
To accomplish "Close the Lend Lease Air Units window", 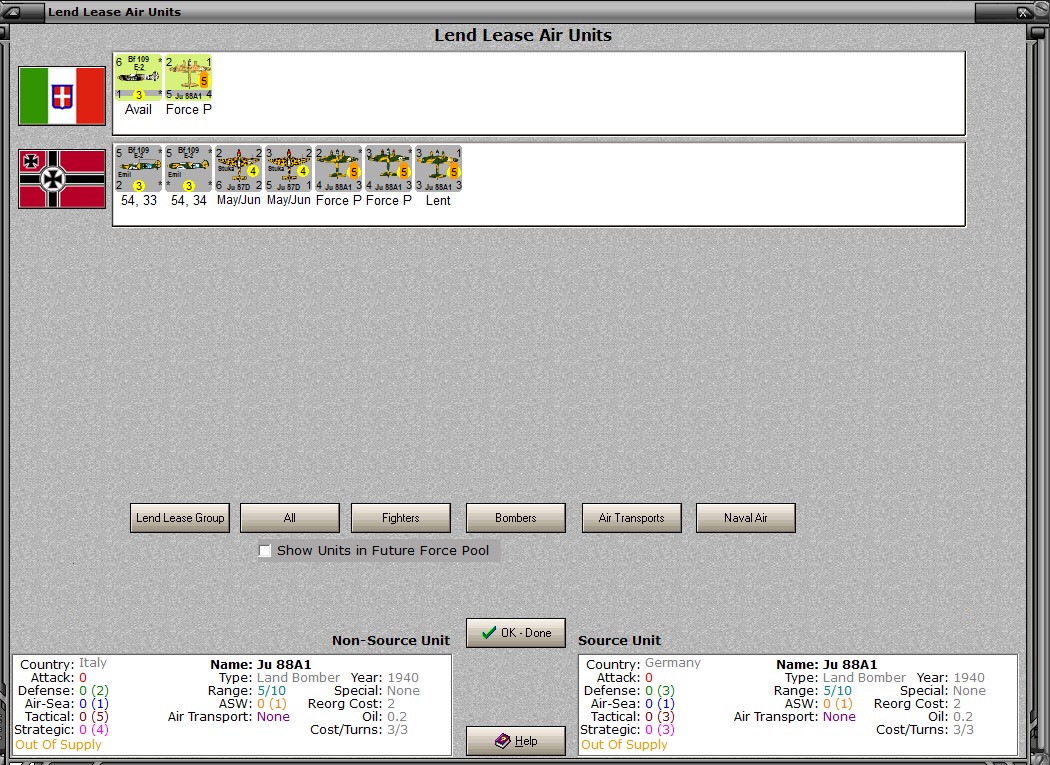I will [1023, 11].
